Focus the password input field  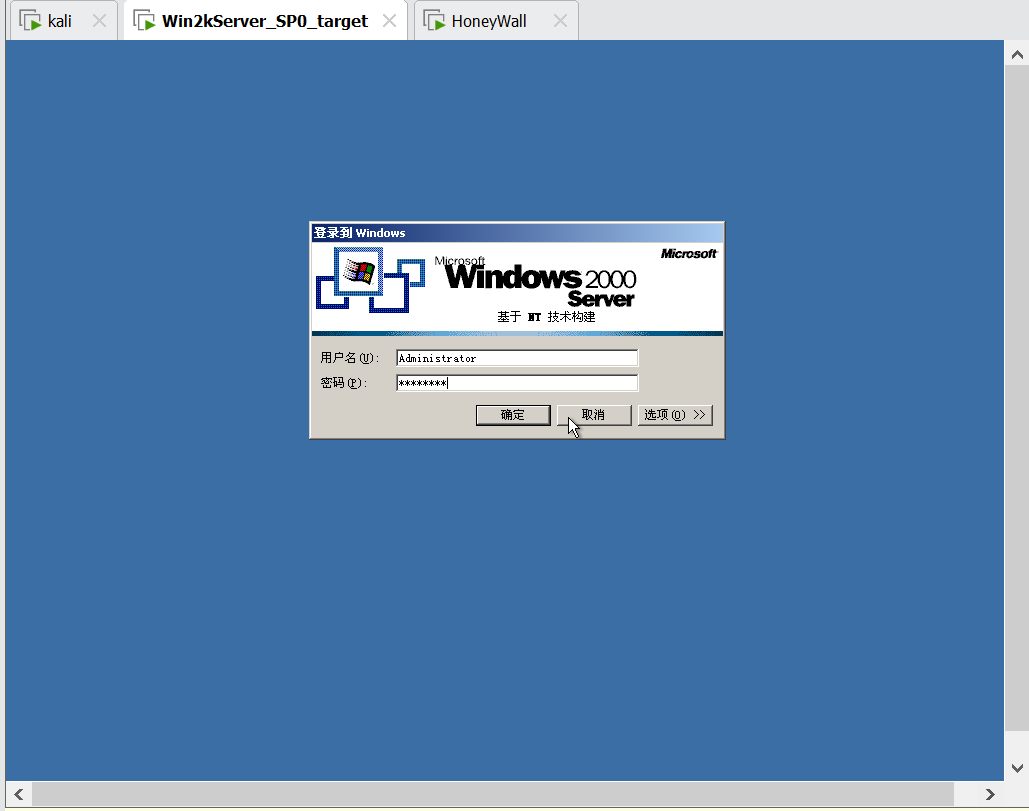coord(517,383)
